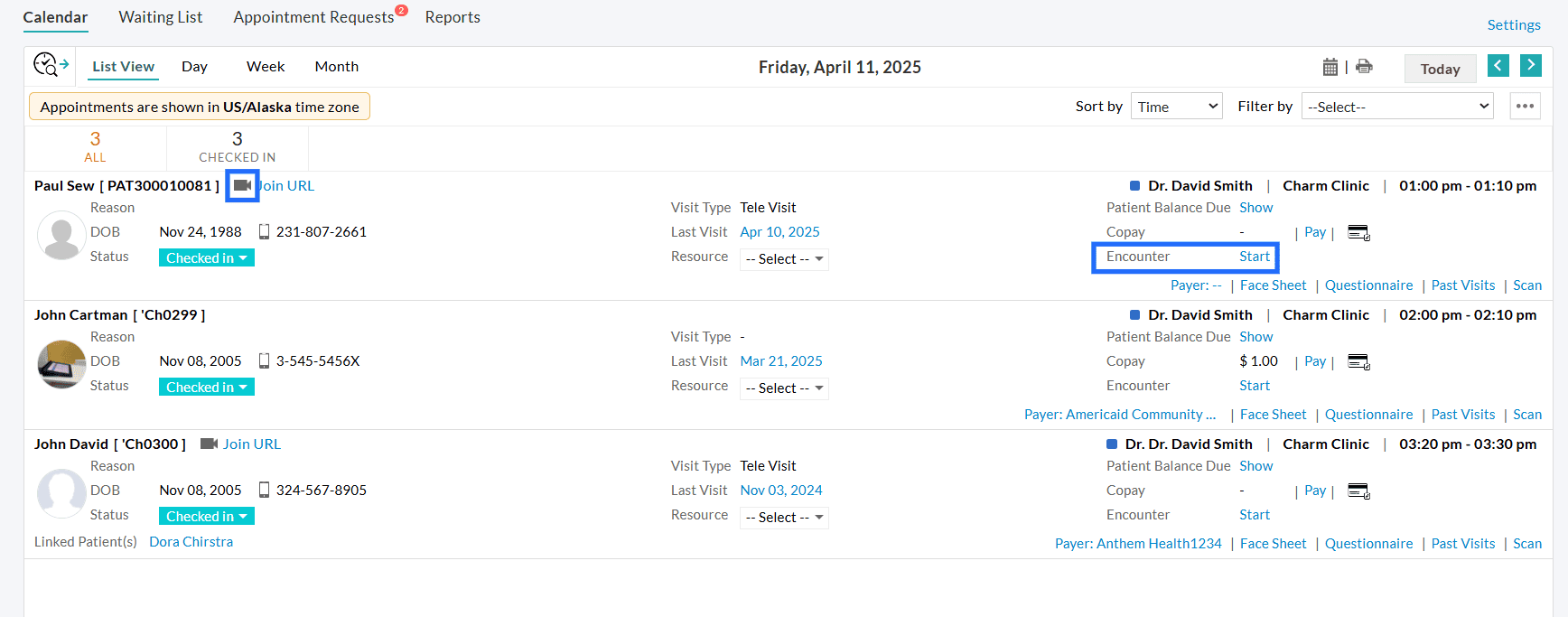Open linked patient Dora Chirstra
1568x617 pixels.
click(191, 542)
